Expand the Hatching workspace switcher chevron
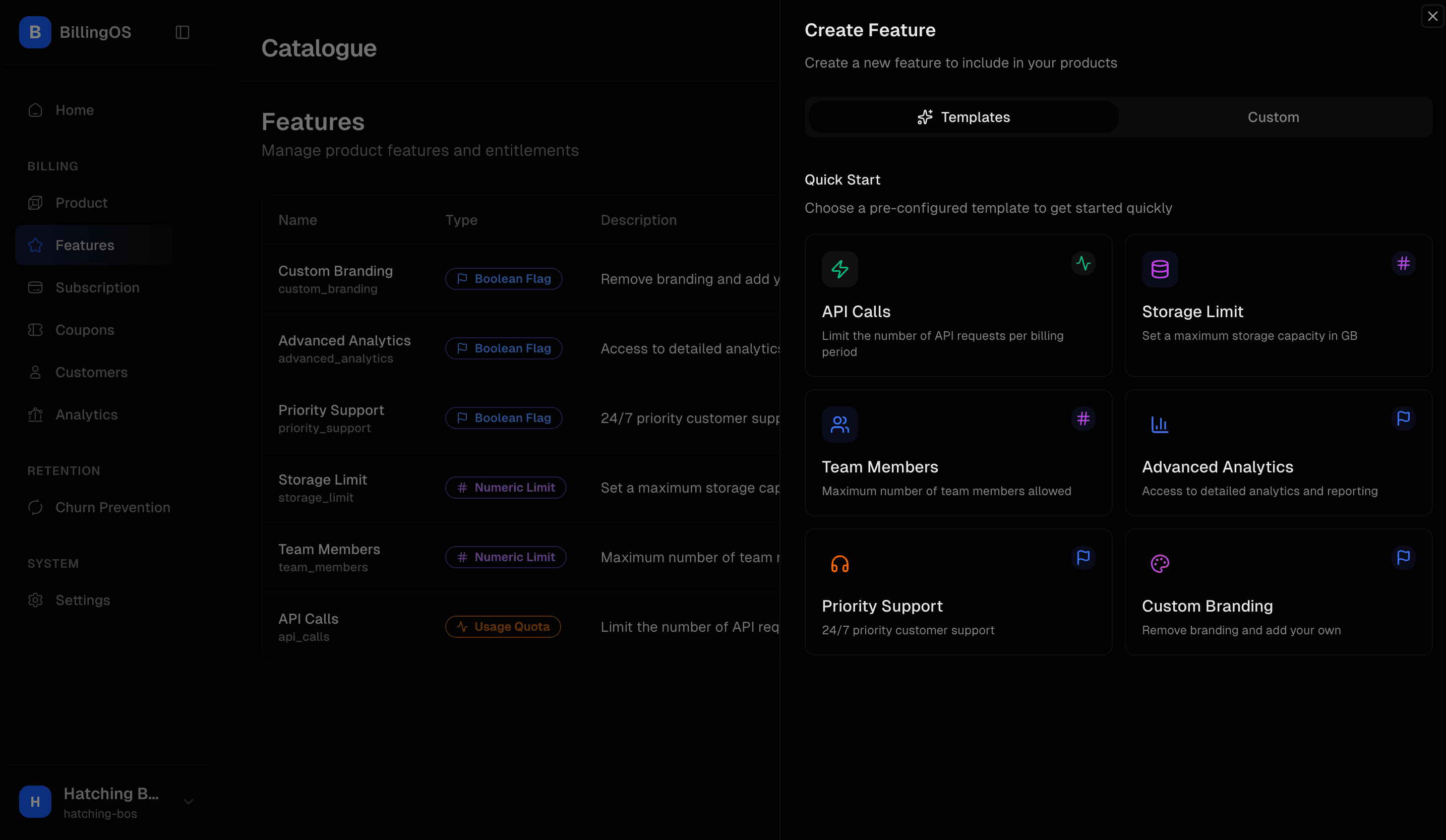The image size is (1446, 840). click(188, 802)
